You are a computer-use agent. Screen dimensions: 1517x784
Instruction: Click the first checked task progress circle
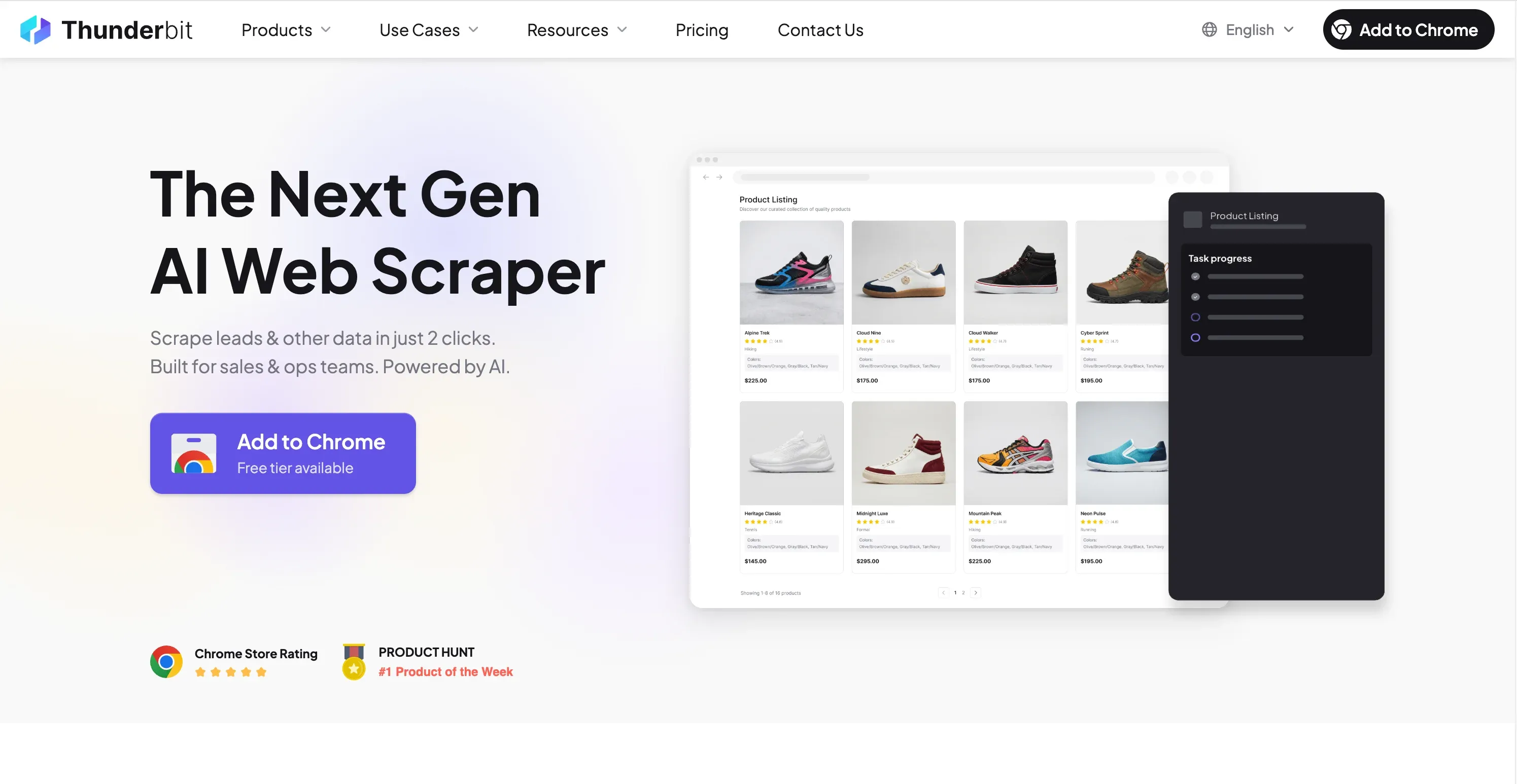[1195, 276]
